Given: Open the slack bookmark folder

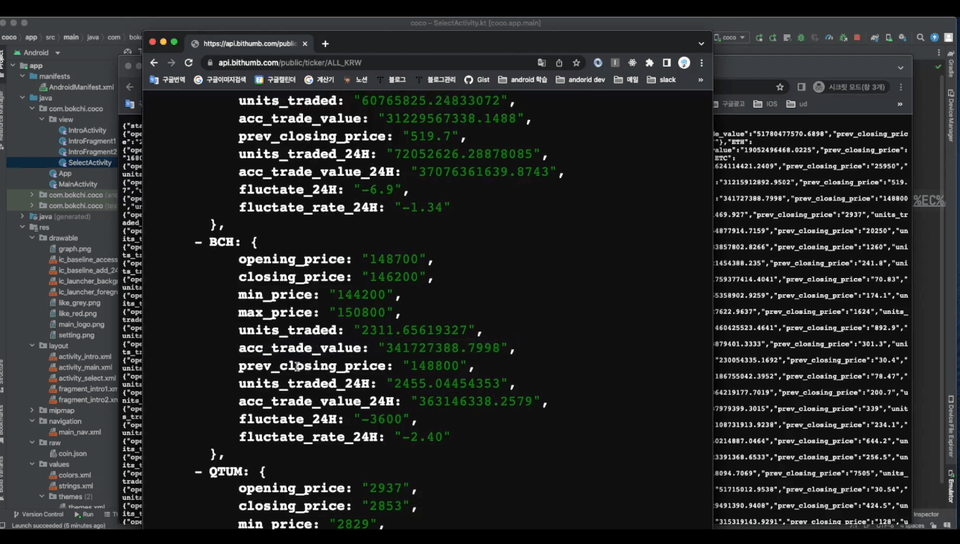Looking at the screenshot, I should [x=661, y=80].
